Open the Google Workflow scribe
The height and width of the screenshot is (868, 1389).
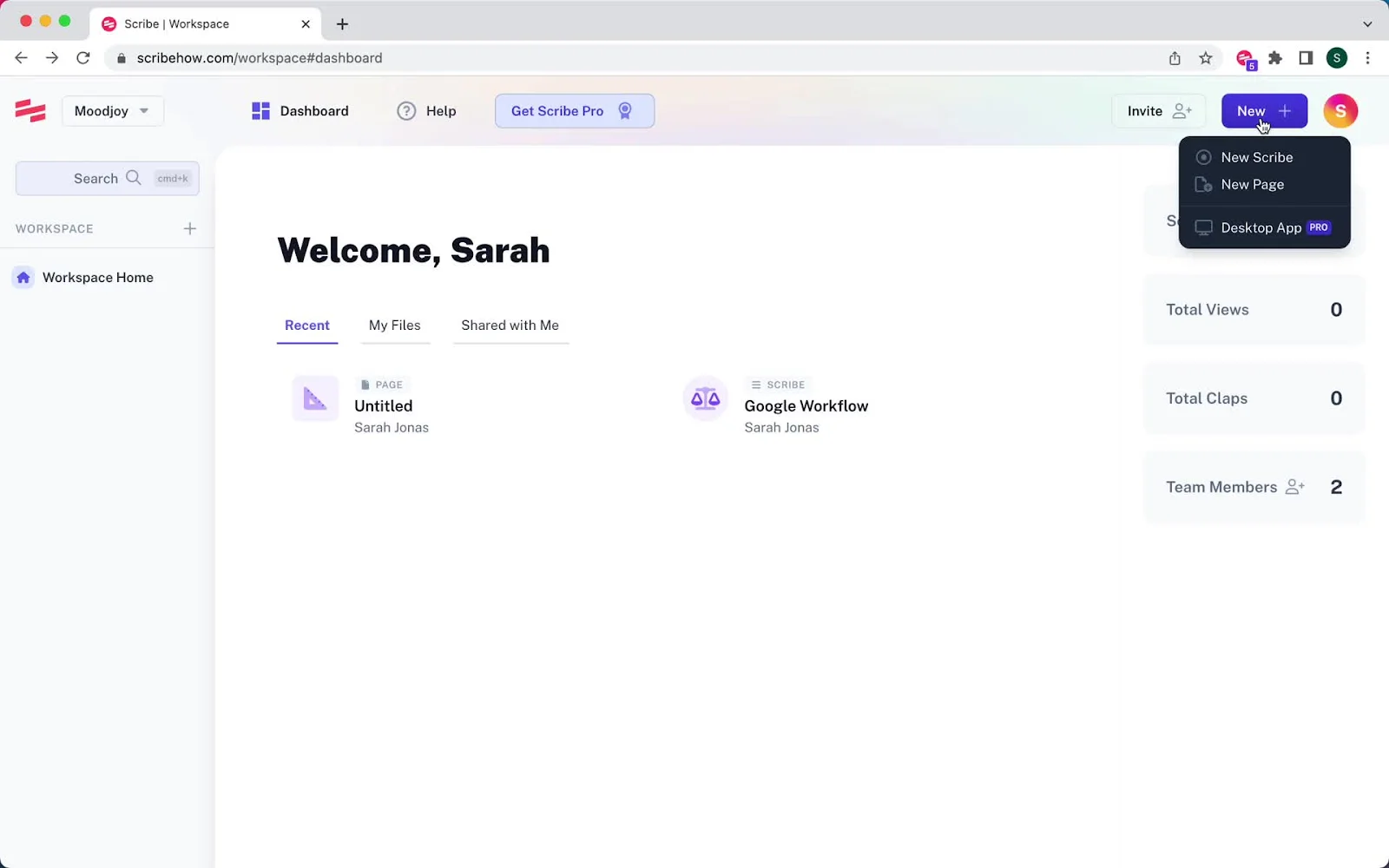(806, 406)
